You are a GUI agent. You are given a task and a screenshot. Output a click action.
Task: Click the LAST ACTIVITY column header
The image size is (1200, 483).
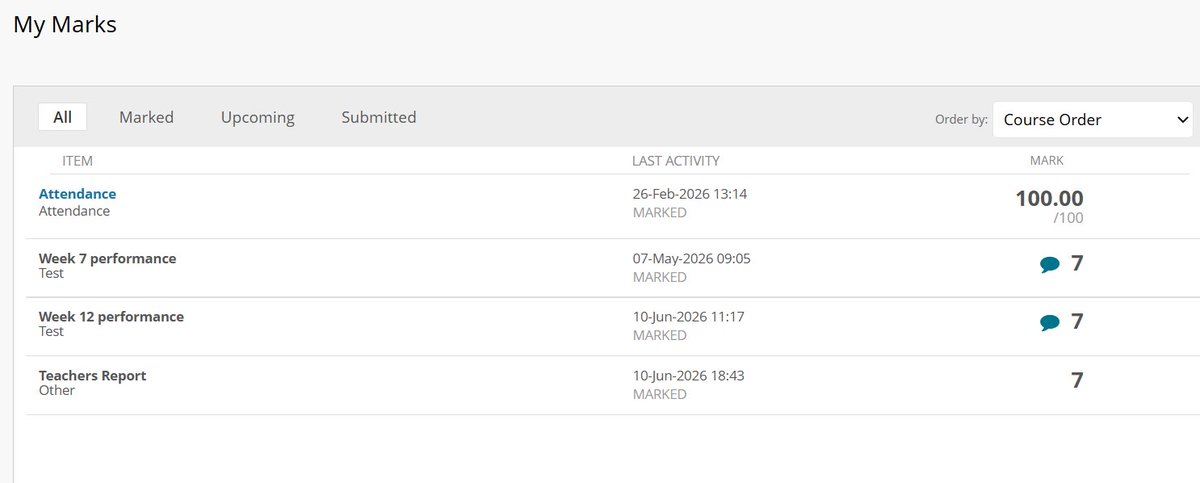click(x=676, y=160)
